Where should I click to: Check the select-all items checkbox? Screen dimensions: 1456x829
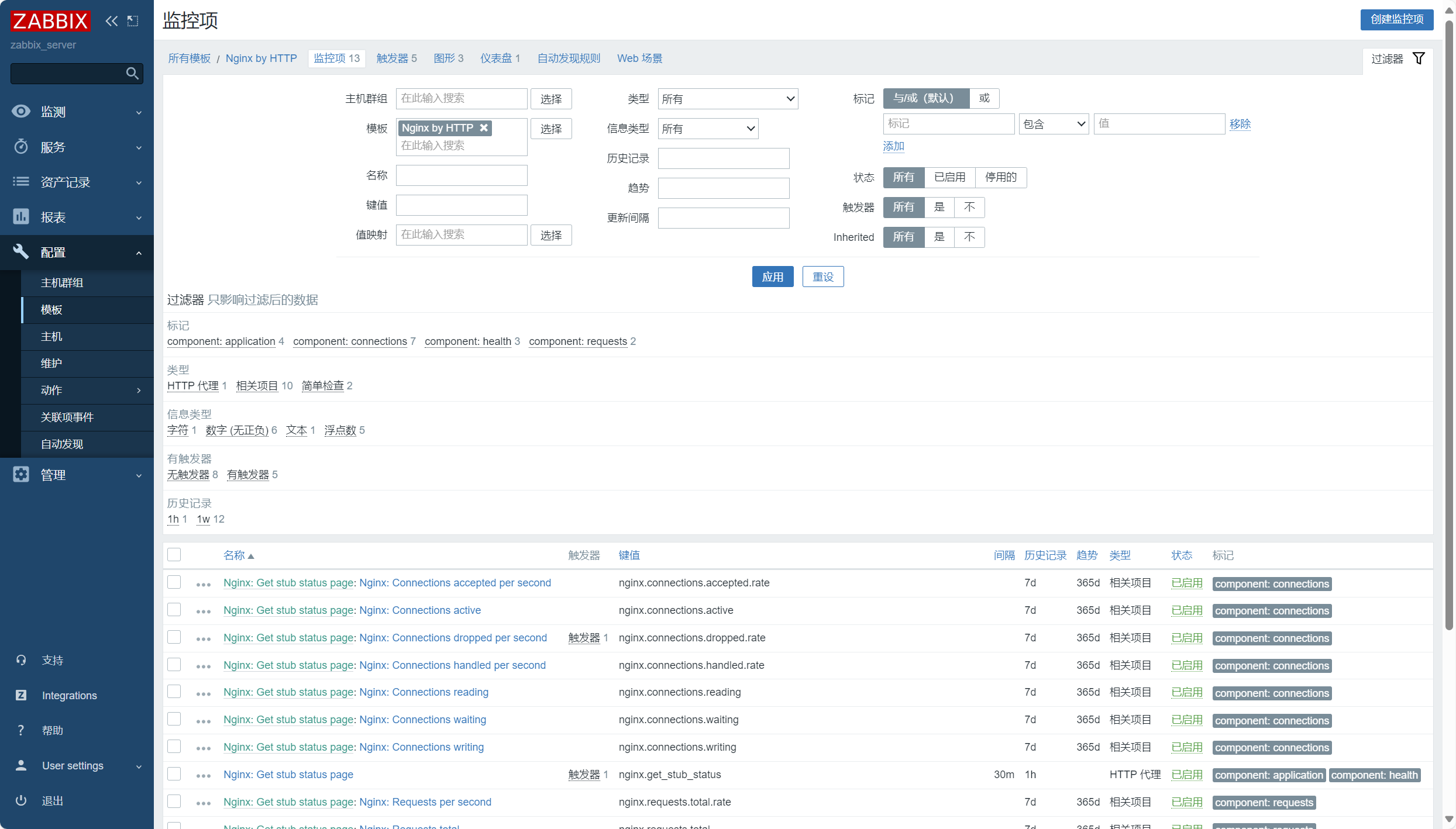(x=174, y=555)
